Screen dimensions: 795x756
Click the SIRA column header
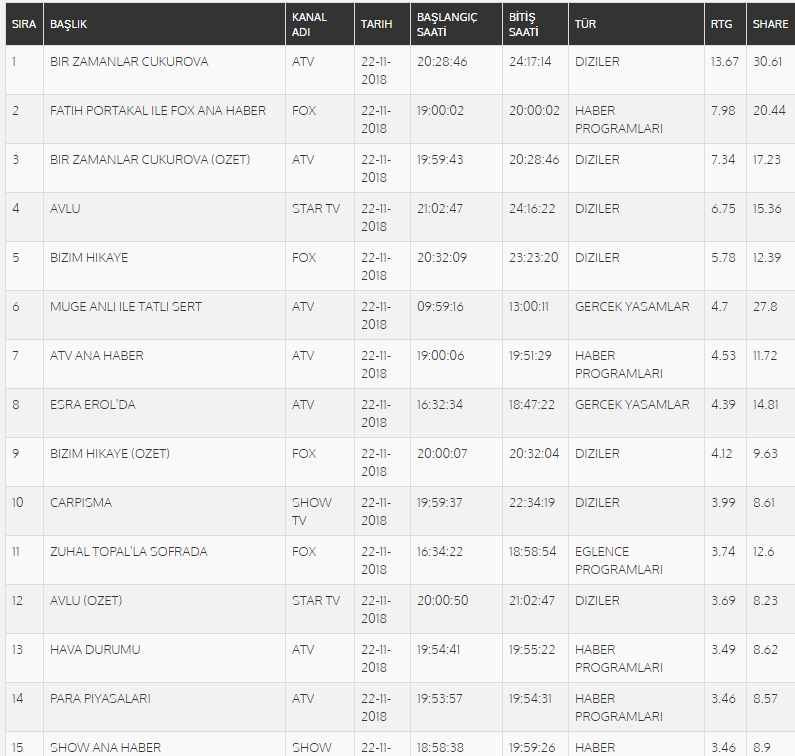click(x=24, y=24)
